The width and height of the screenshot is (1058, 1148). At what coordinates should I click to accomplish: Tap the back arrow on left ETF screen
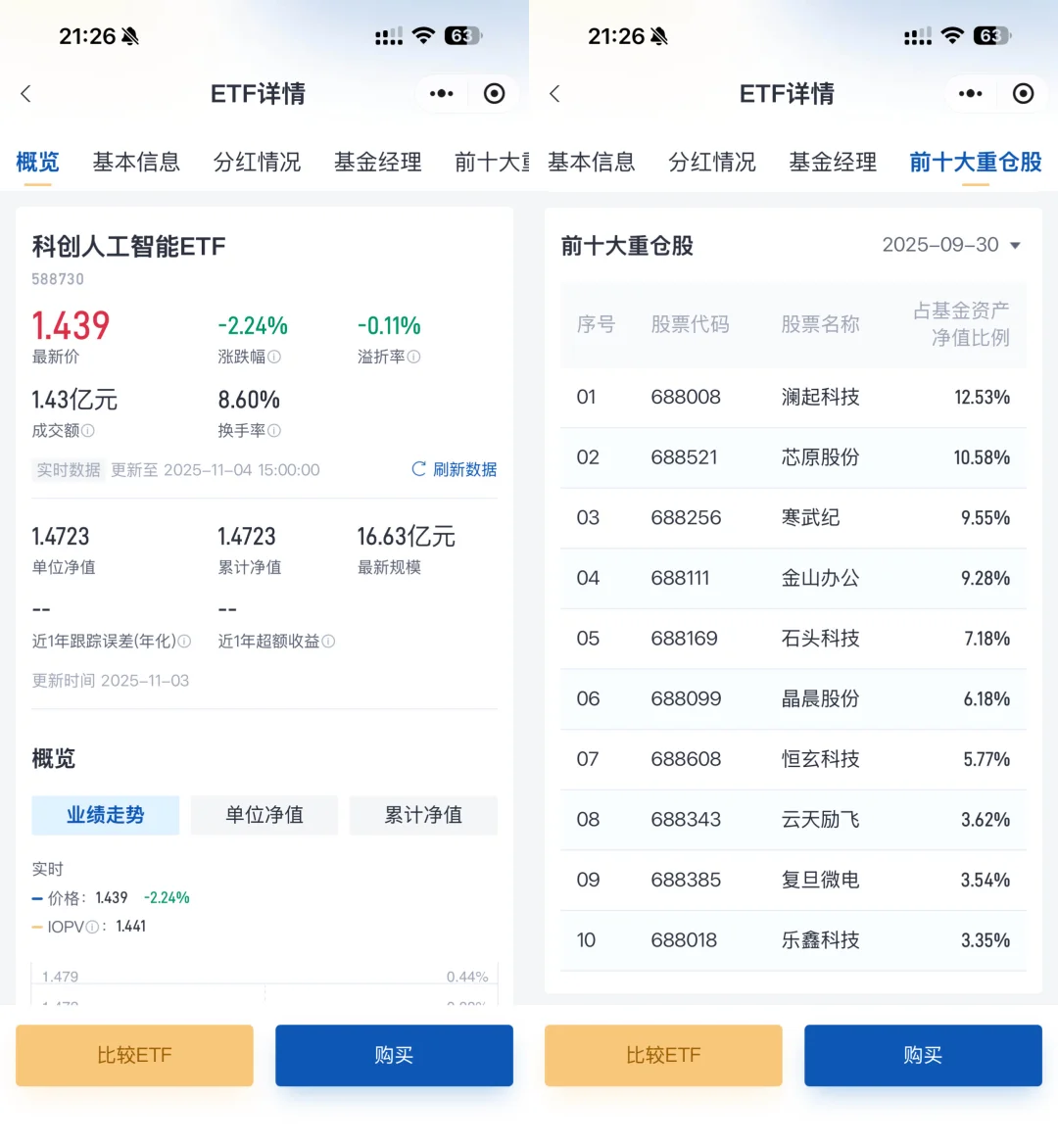(26, 94)
